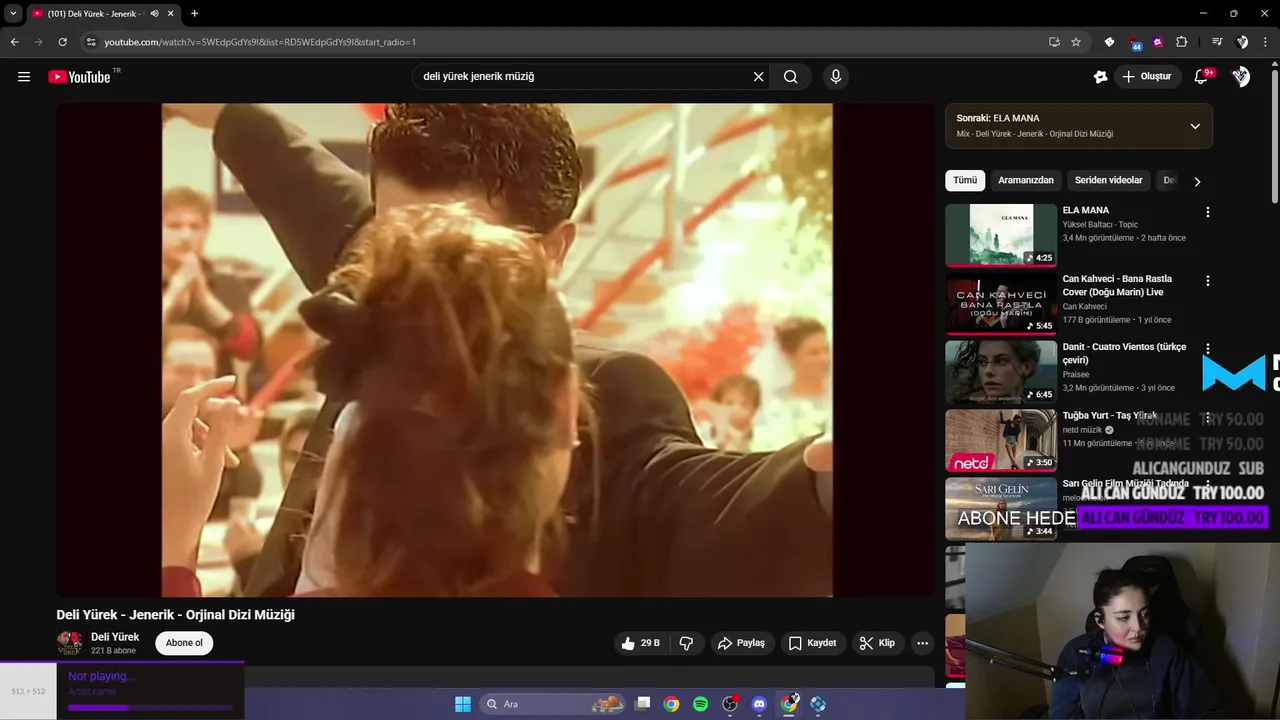Open the Danit Cuatro Vientos thumbnail
The image size is (1280, 720).
[1001, 372]
